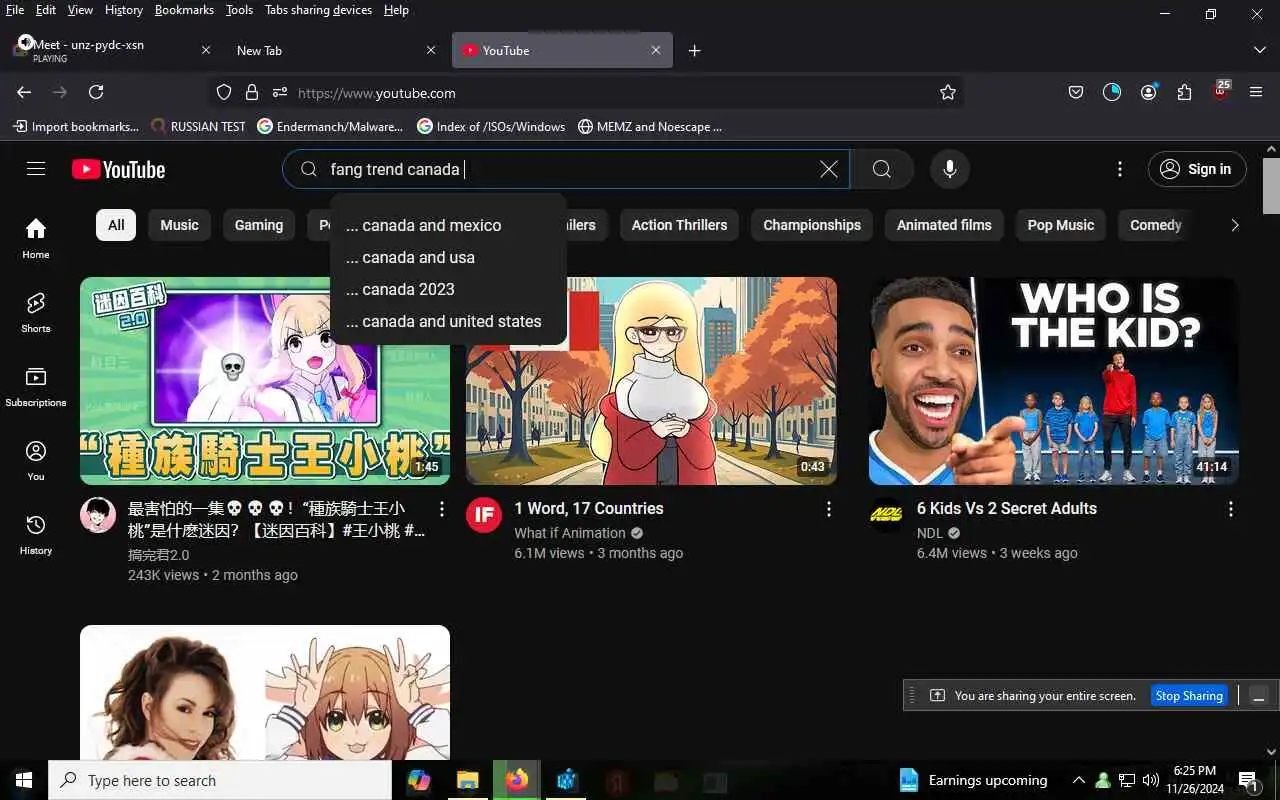Run search with the magnifier button

881,169
